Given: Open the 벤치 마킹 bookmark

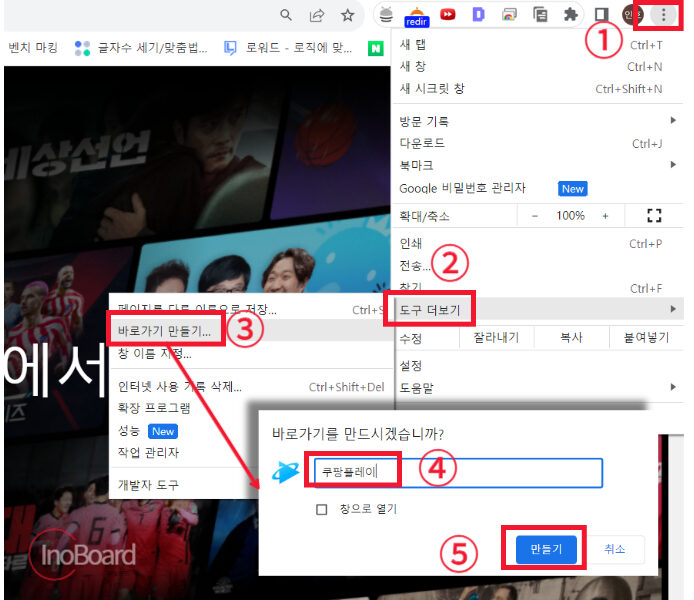Looking at the screenshot, I should click(x=33, y=47).
